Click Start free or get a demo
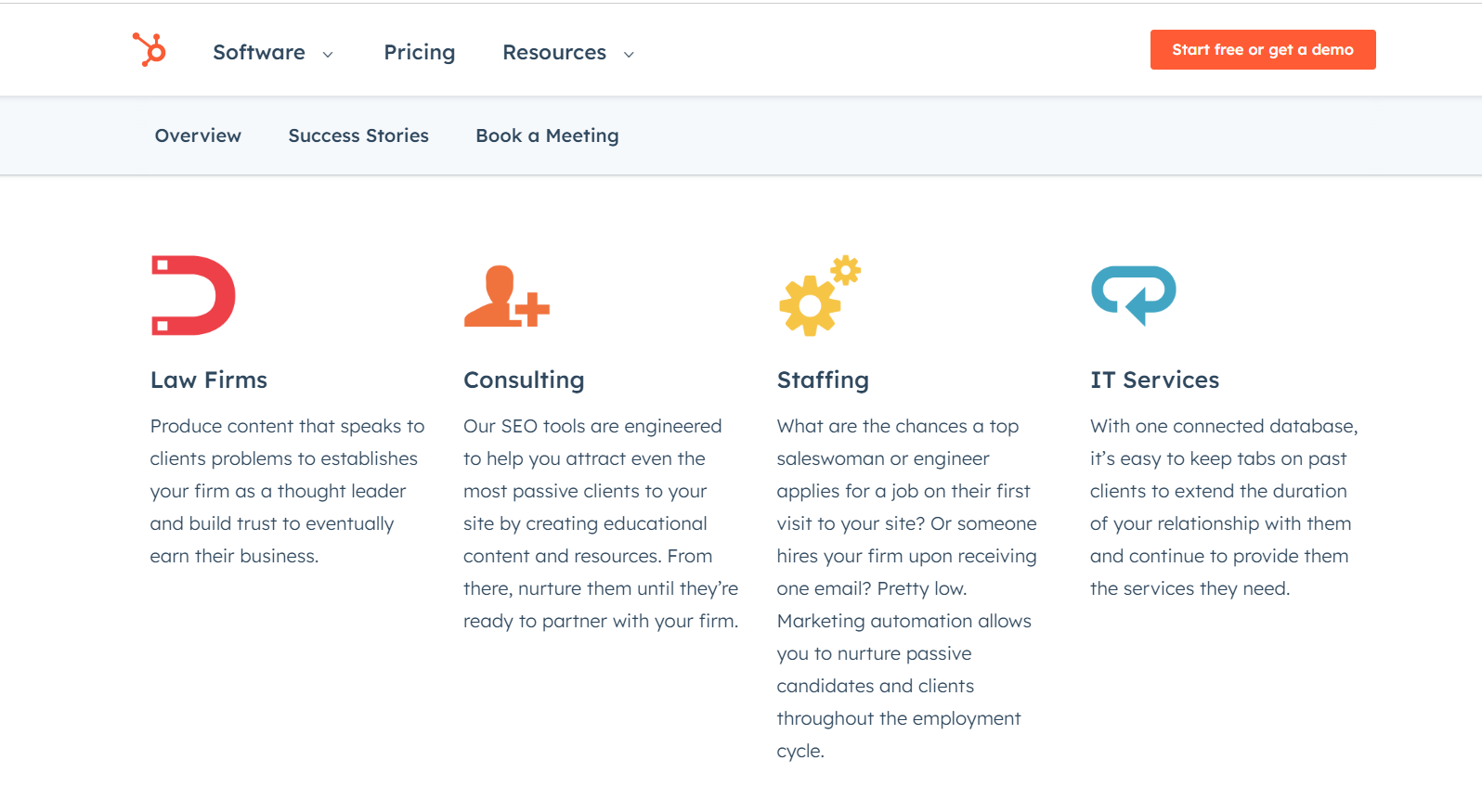The image size is (1482, 812). (x=1263, y=50)
